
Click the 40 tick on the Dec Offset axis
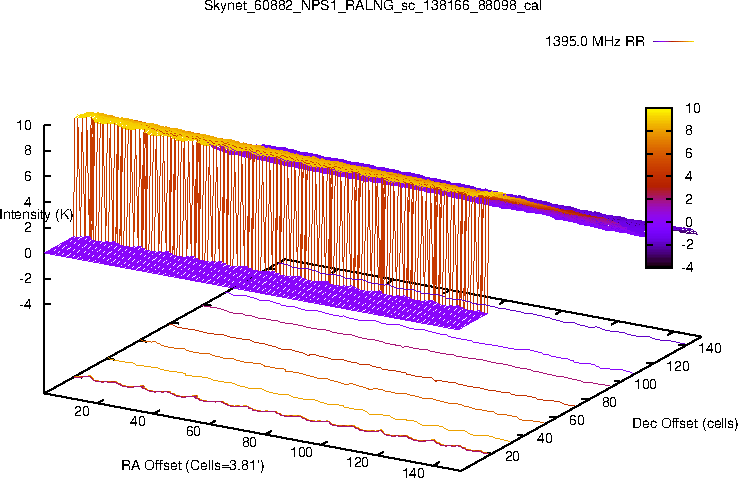(545, 438)
